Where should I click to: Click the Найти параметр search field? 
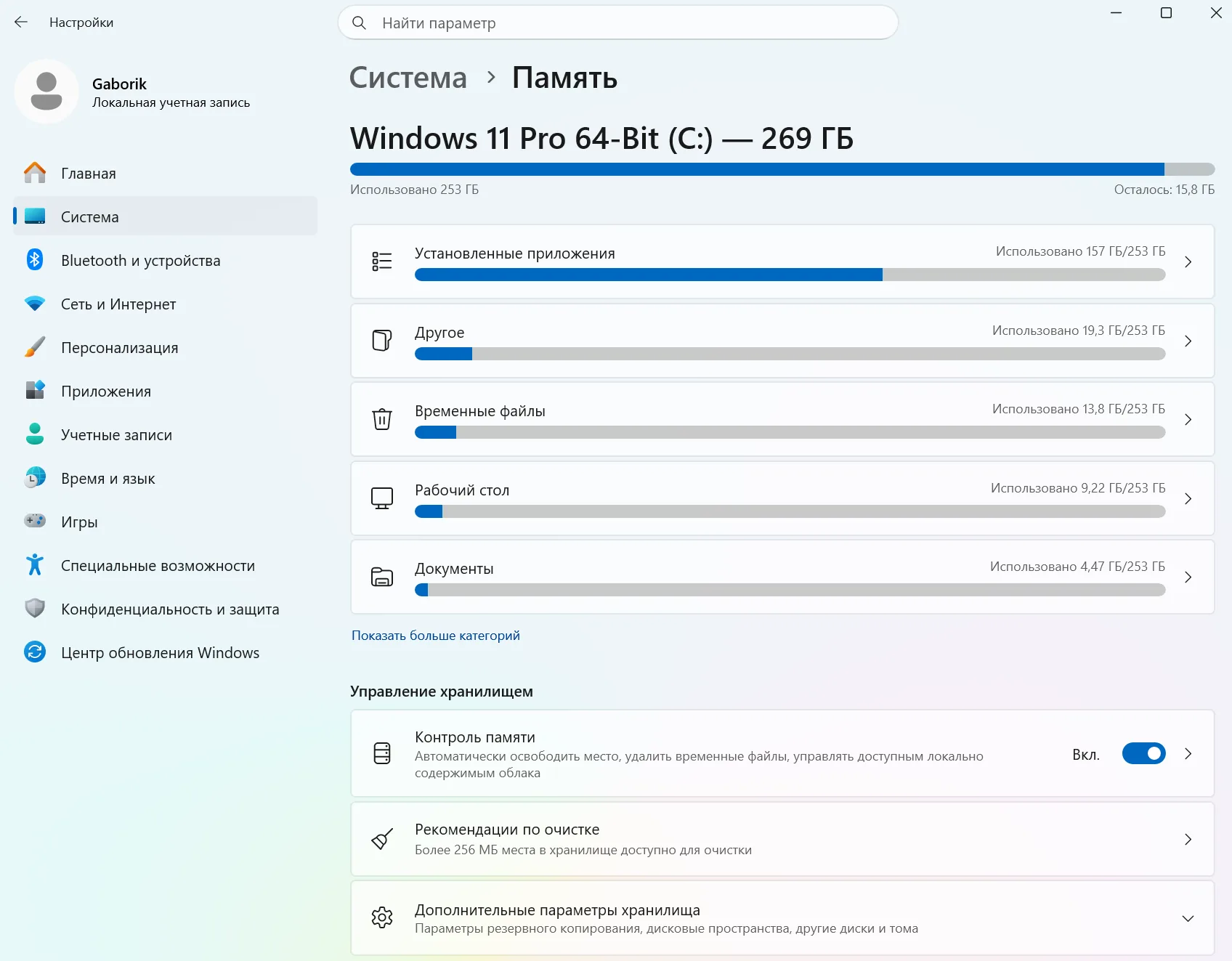click(x=618, y=23)
